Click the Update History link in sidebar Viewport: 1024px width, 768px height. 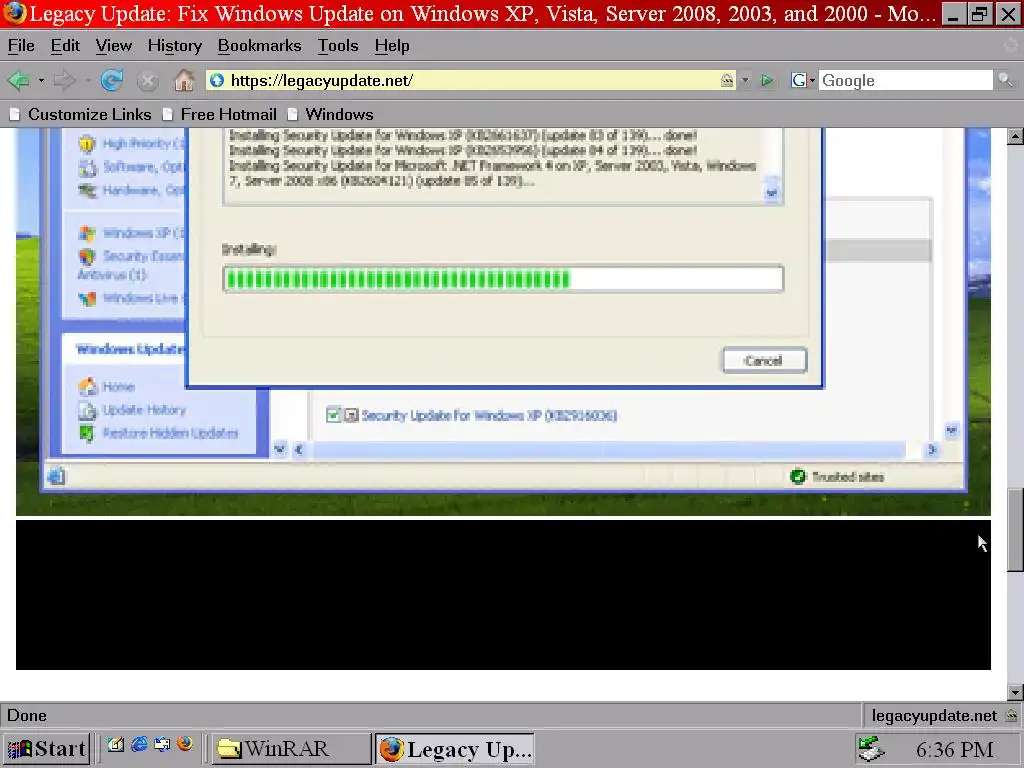coord(144,410)
